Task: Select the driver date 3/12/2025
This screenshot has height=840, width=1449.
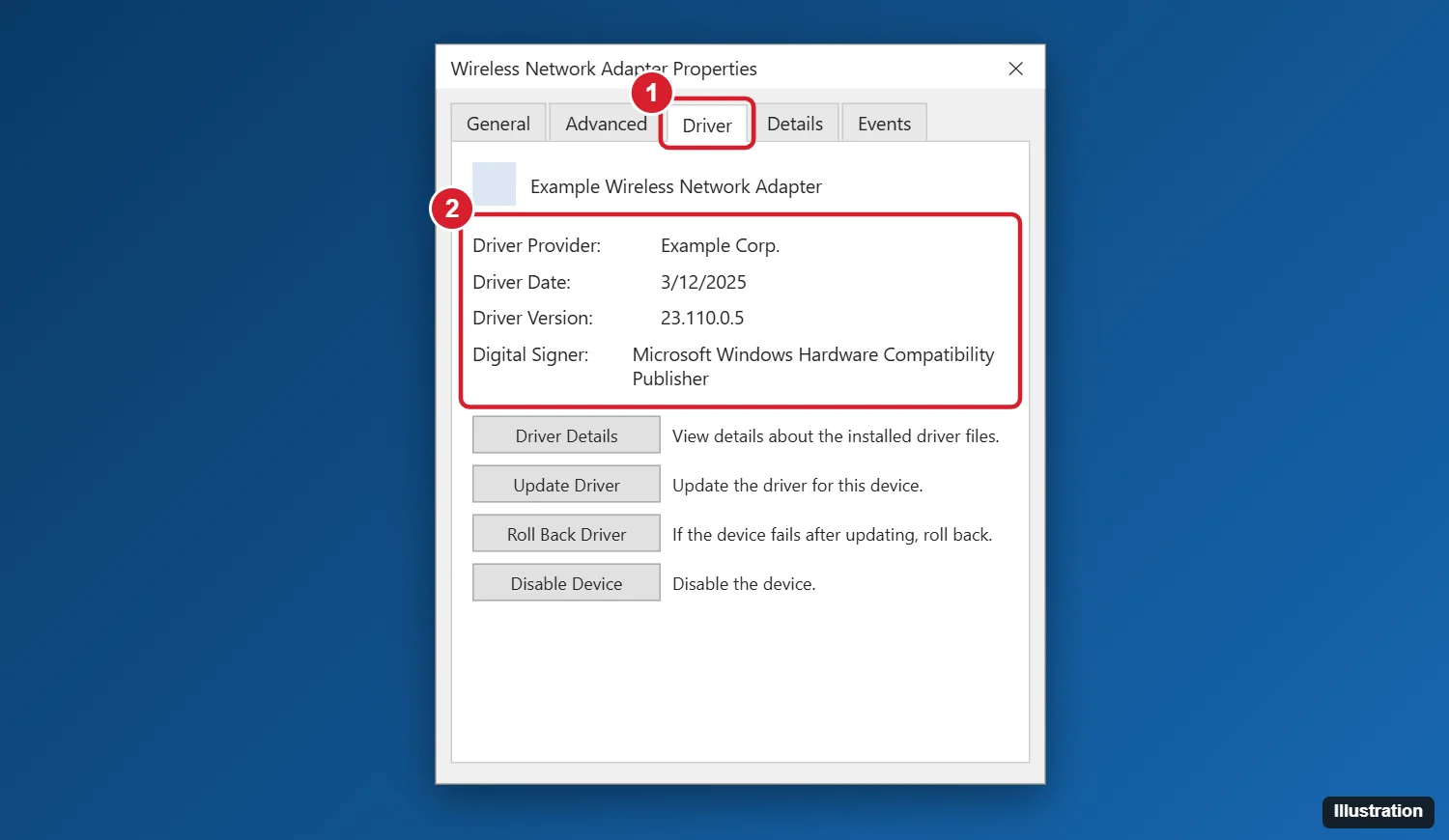Action: point(703,282)
